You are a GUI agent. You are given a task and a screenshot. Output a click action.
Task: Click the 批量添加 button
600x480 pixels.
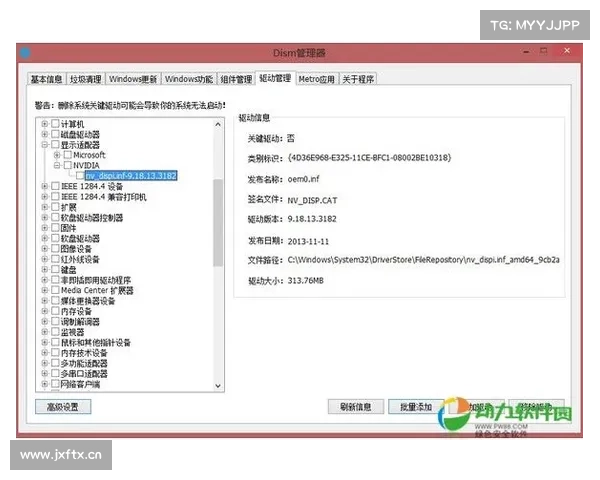pyautogui.click(x=416, y=407)
